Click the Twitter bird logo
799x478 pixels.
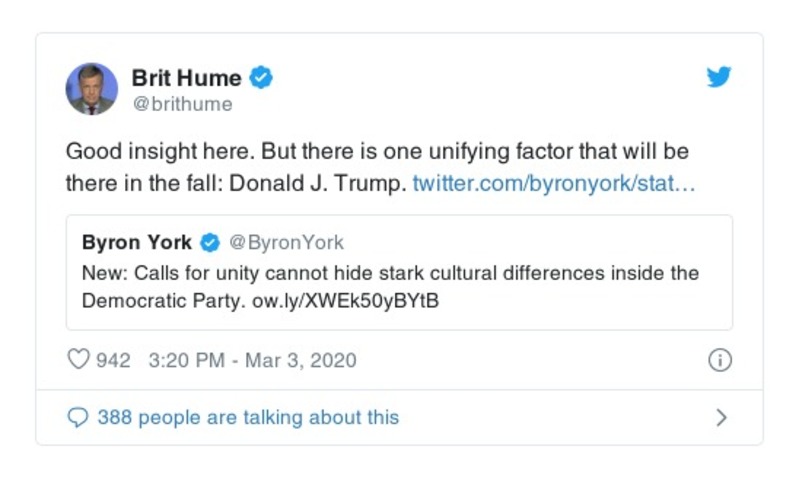719,78
